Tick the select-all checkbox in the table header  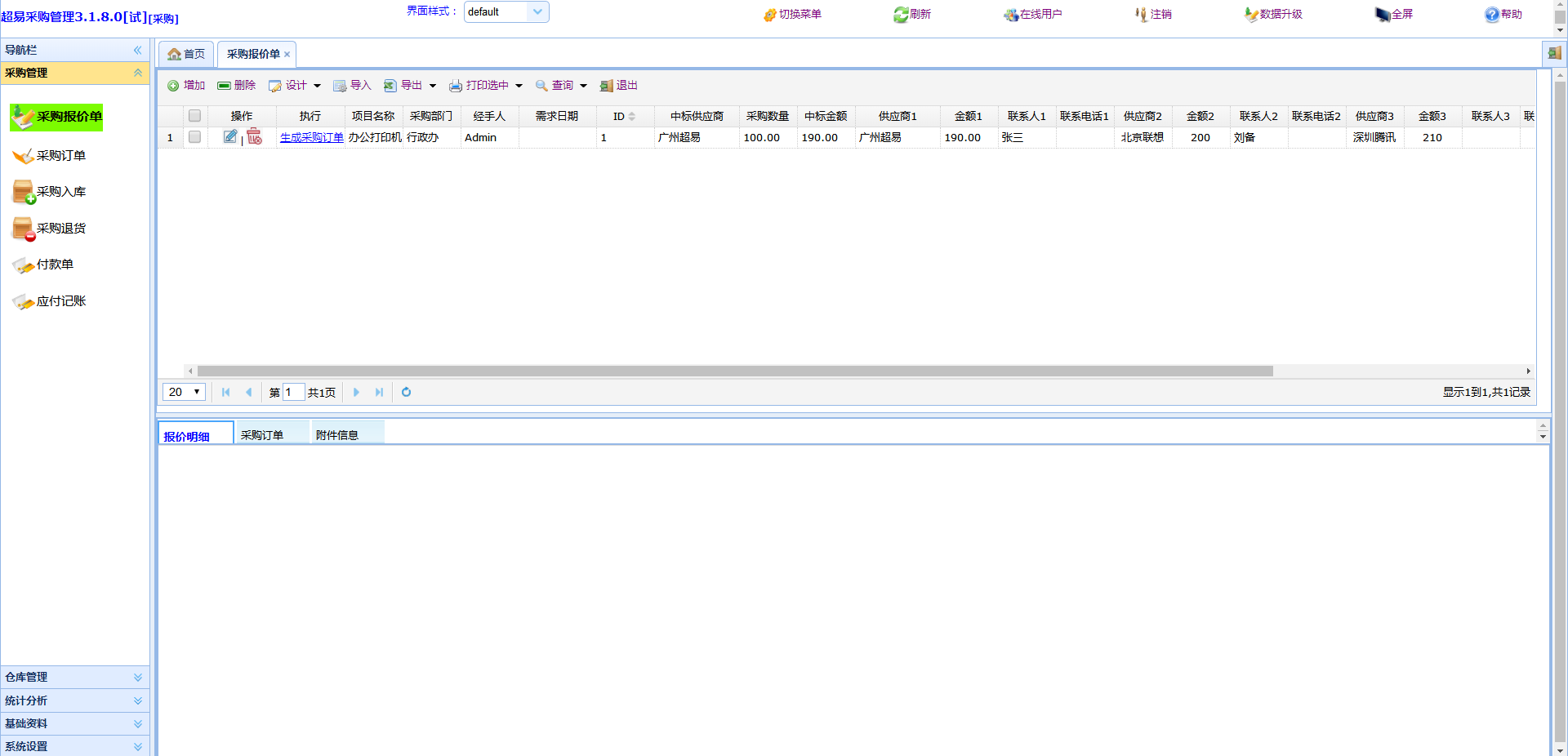click(194, 116)
